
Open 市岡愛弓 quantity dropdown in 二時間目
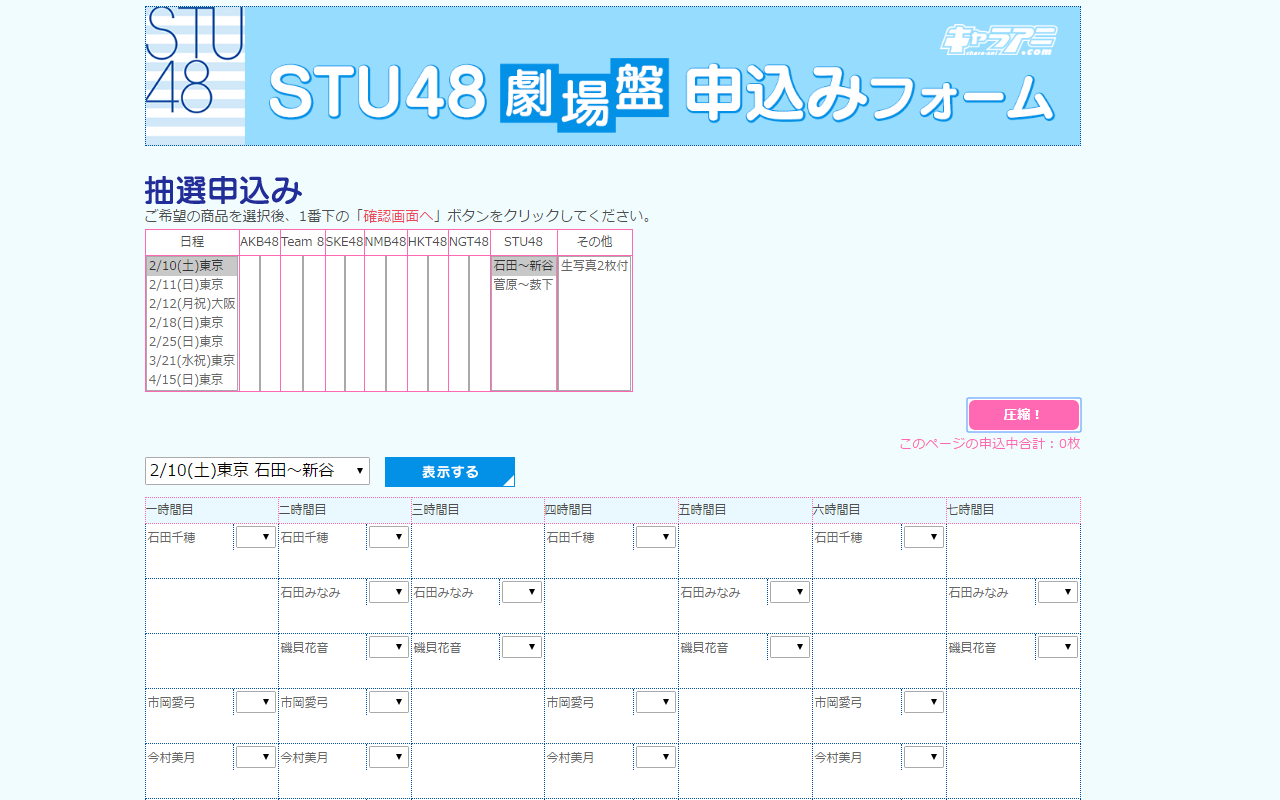pos(389,702)
